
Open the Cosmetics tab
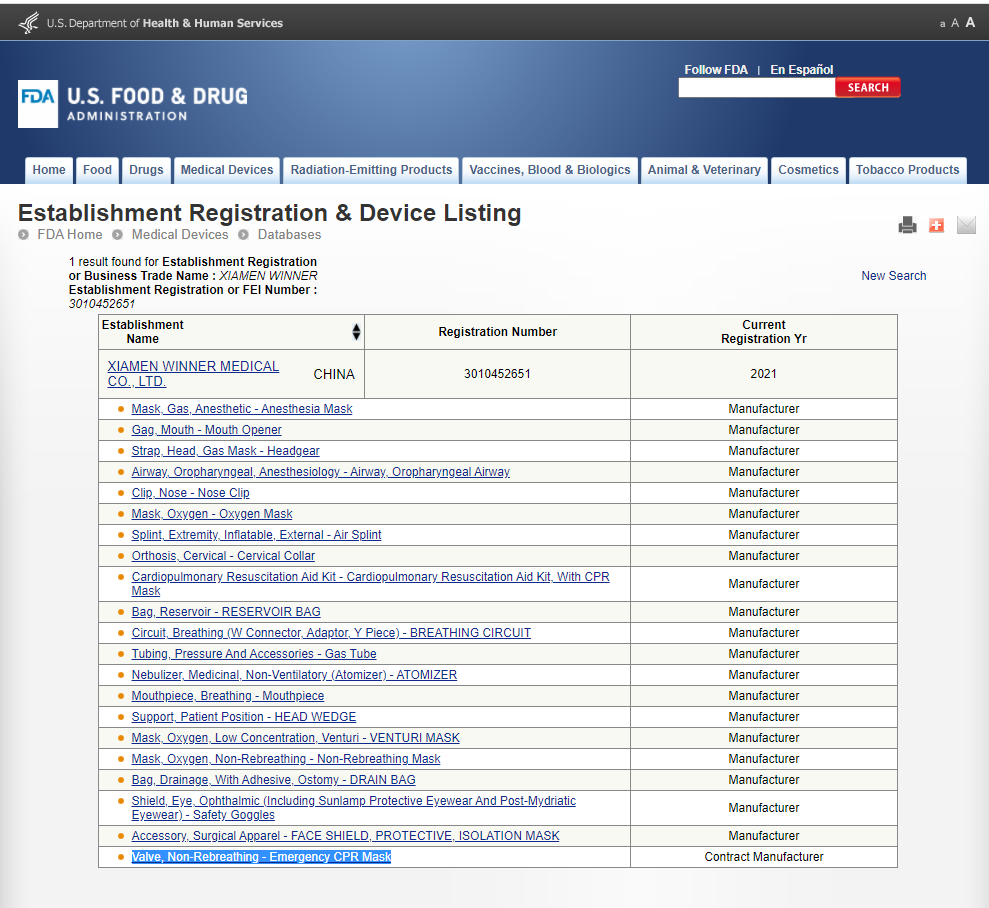[808, 170]
